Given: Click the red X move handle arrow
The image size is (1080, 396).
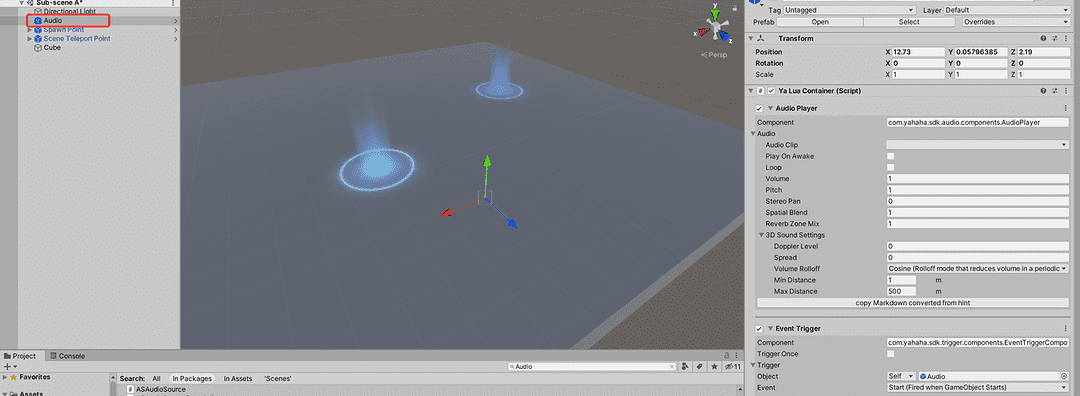Looking at the screenshot, I should 446,213.
